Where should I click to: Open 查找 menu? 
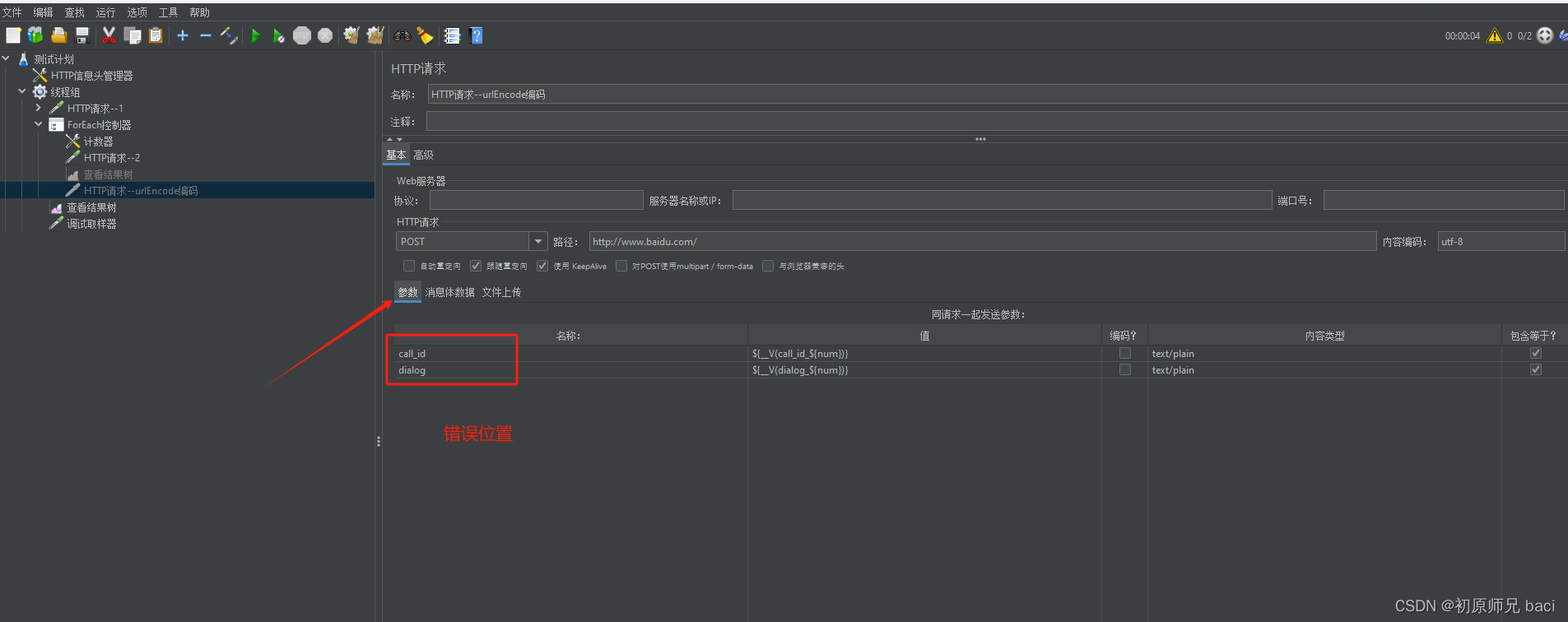74,12
